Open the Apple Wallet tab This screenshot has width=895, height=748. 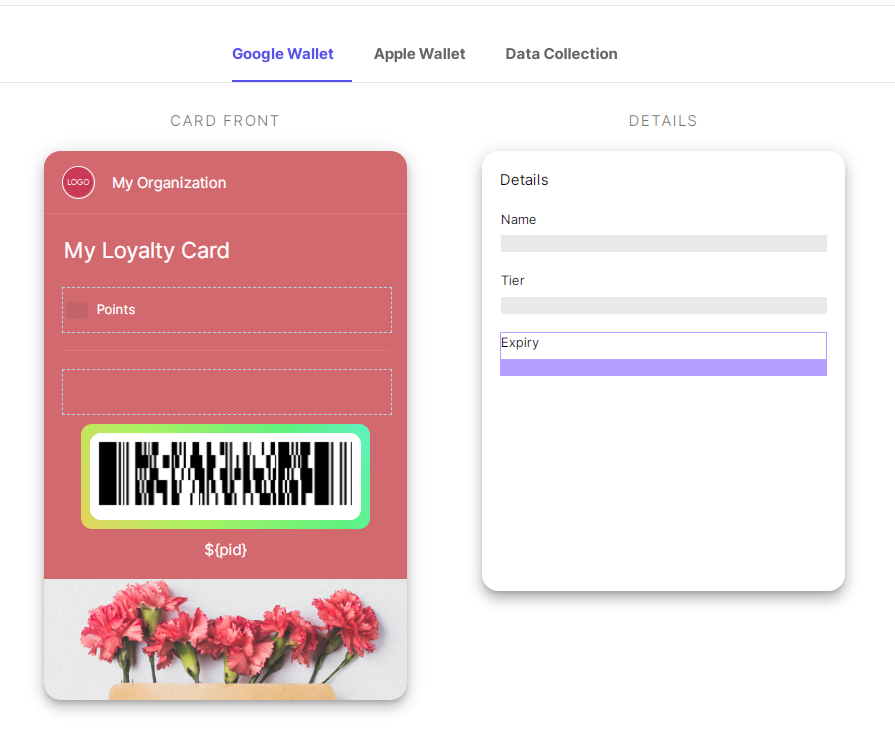pos(420,54)
